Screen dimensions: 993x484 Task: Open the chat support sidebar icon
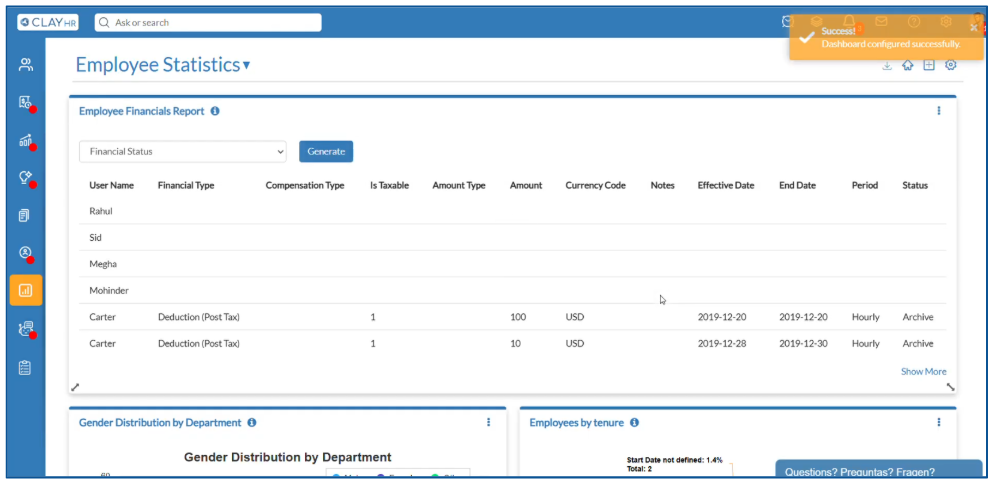click(25, 329)
